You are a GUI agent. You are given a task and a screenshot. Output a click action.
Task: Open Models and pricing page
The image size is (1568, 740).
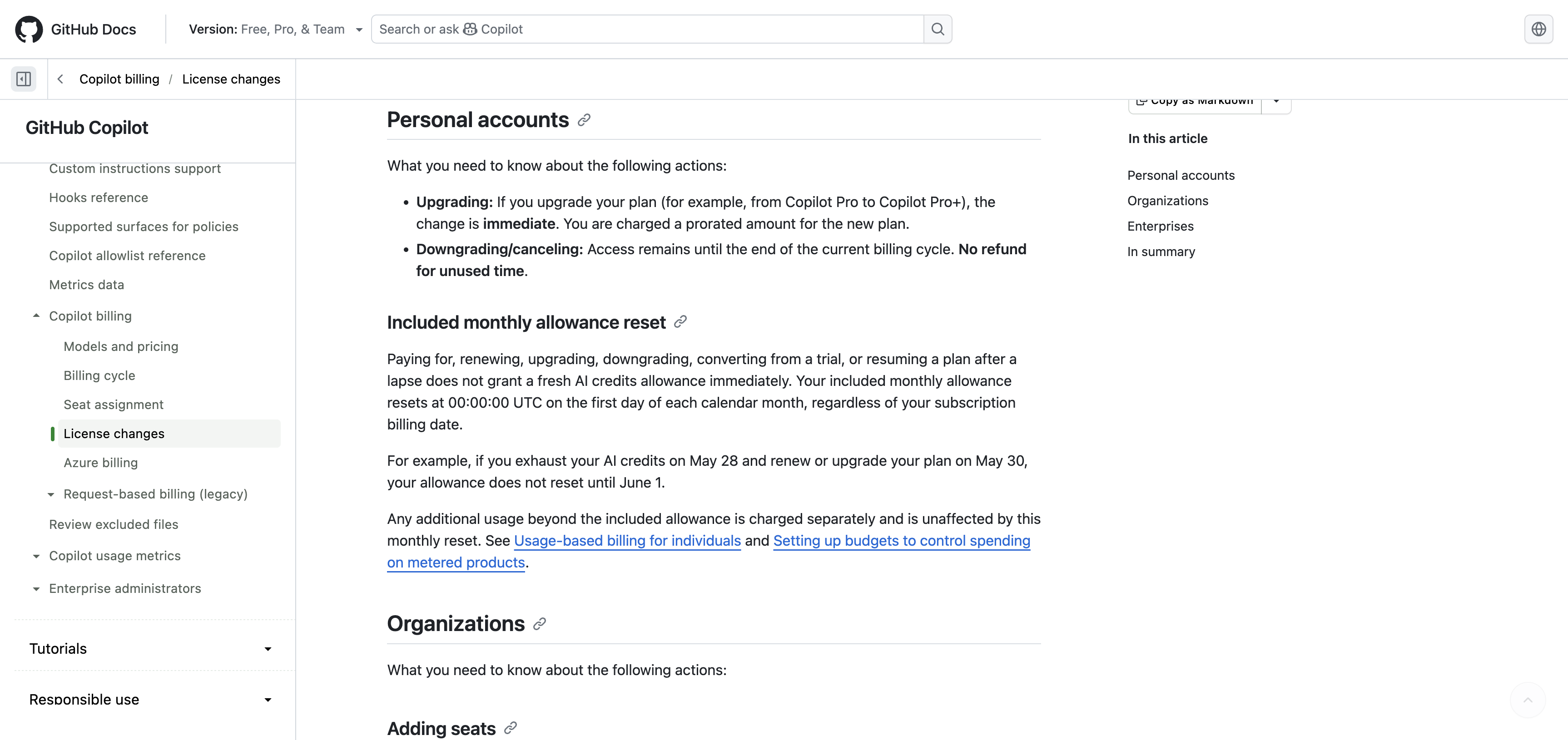(x=121, y=347)
